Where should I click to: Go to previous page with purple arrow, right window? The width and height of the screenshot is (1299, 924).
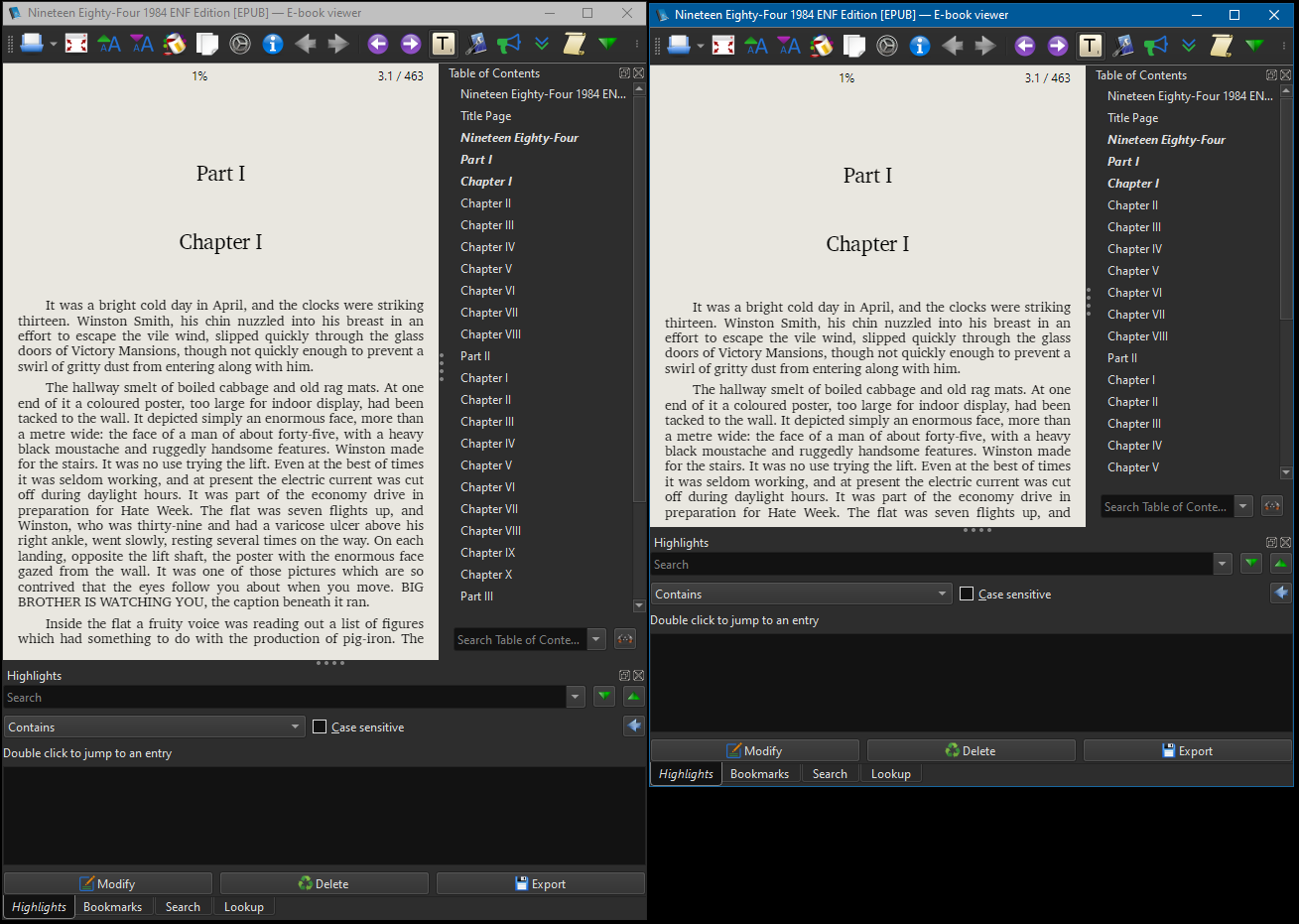coord(1025,46)
